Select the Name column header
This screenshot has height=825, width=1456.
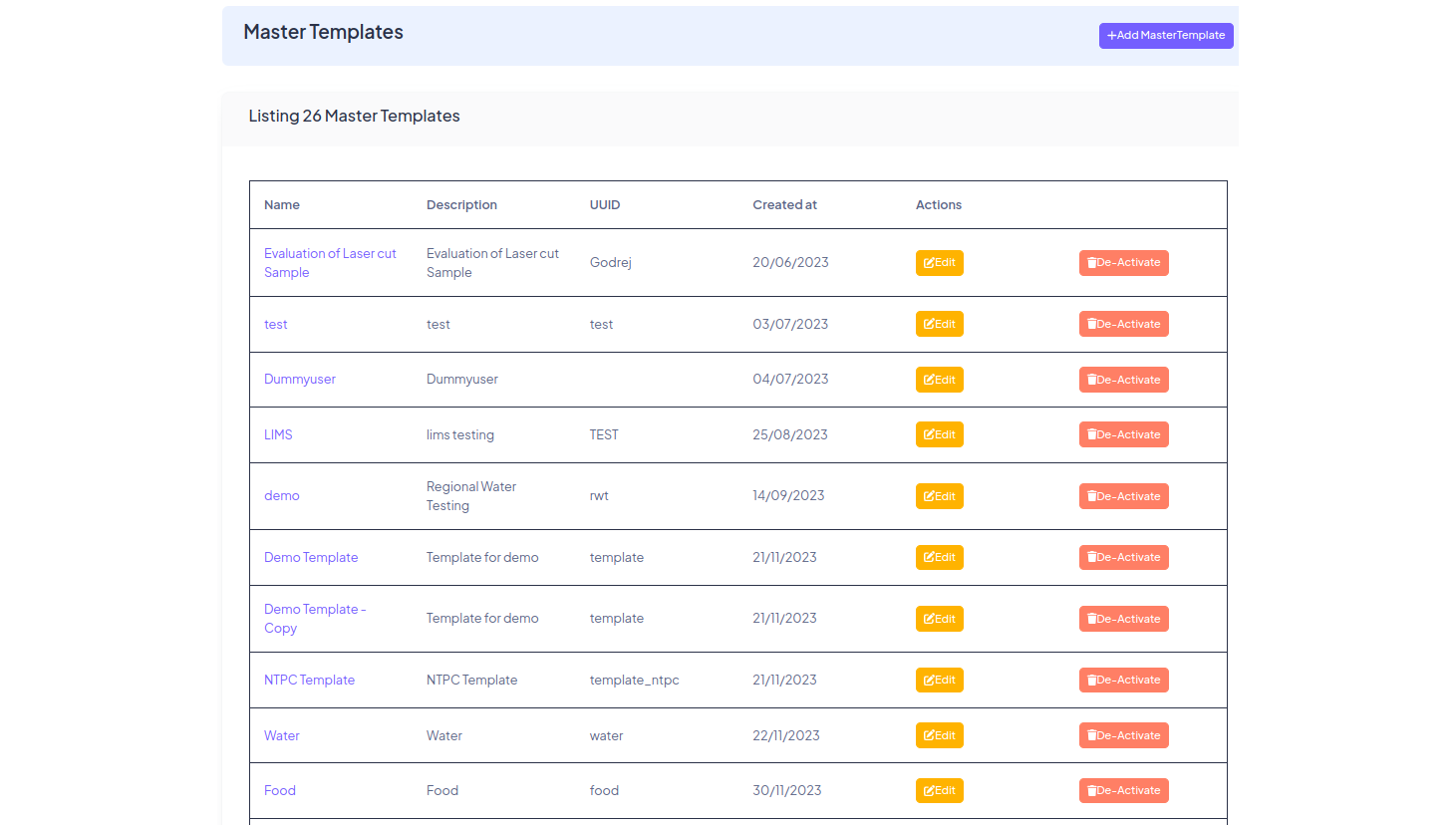[x=282, y=205]
